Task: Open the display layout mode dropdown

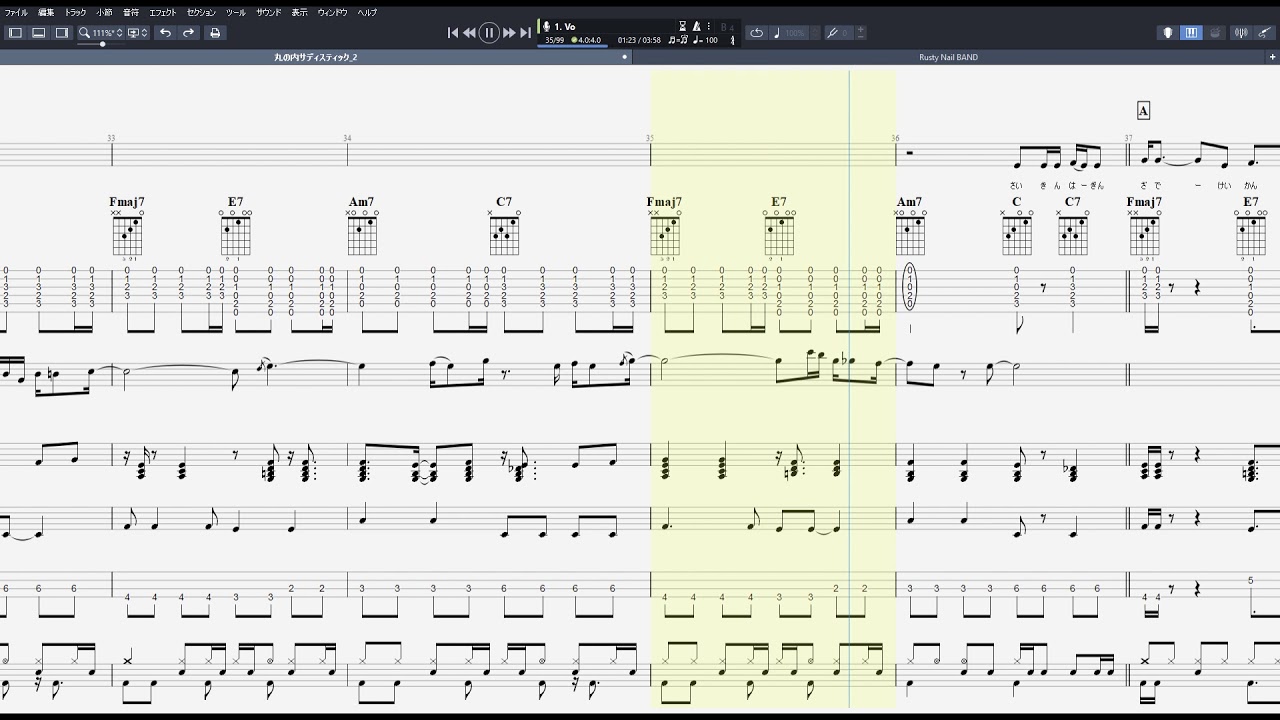Action: (x=137, y=33)
